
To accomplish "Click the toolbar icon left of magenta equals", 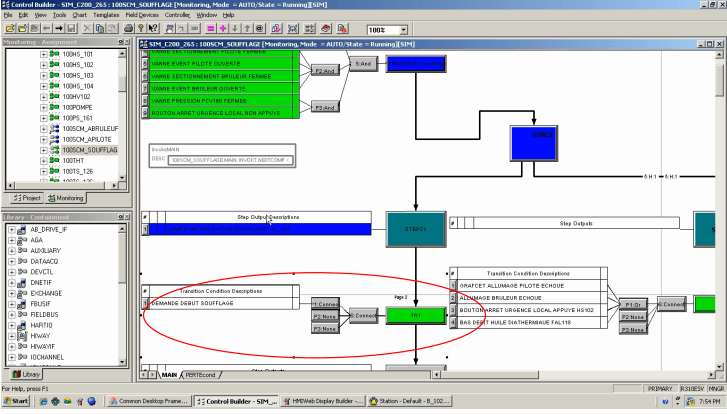I will [194, 29].
